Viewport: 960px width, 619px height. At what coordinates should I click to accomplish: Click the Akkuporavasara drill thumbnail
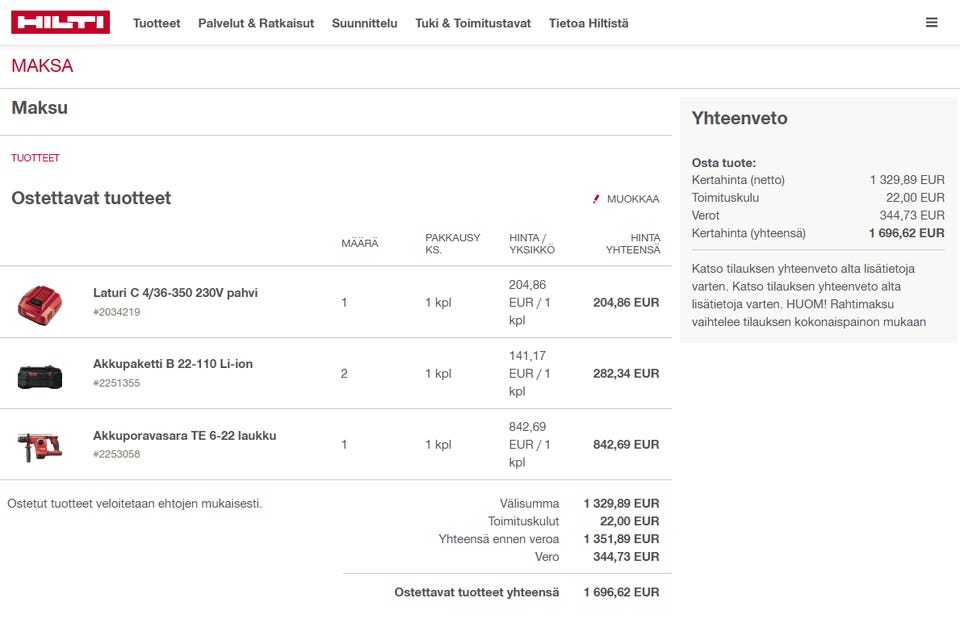pos(40,448)
